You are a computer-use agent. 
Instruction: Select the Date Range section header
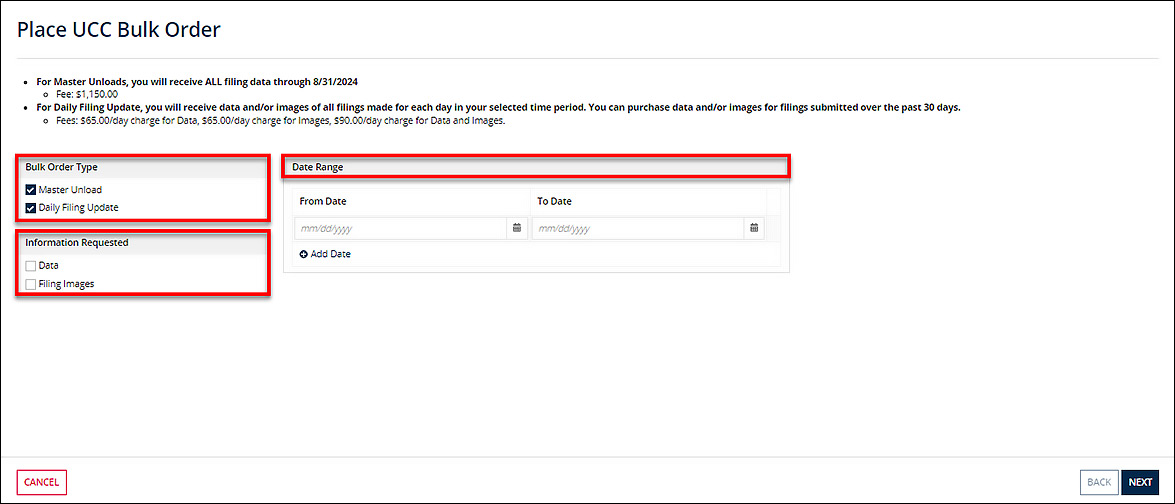click(318, 167)
